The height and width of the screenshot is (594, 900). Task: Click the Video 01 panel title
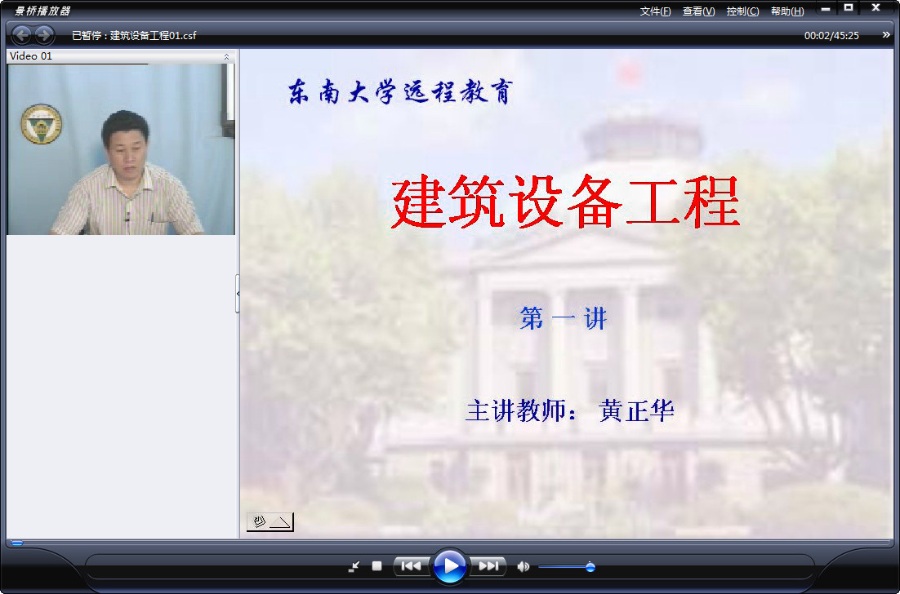click(31, 56)
